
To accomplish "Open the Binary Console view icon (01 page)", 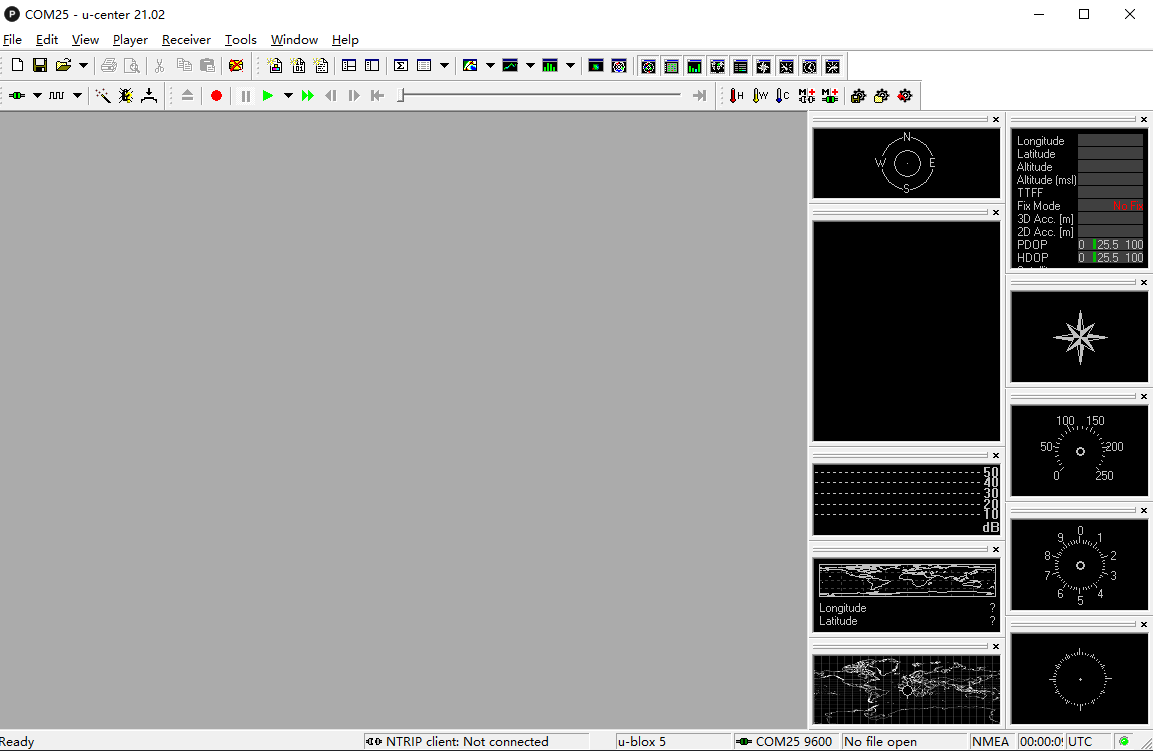I will click(x=299, y=65).
